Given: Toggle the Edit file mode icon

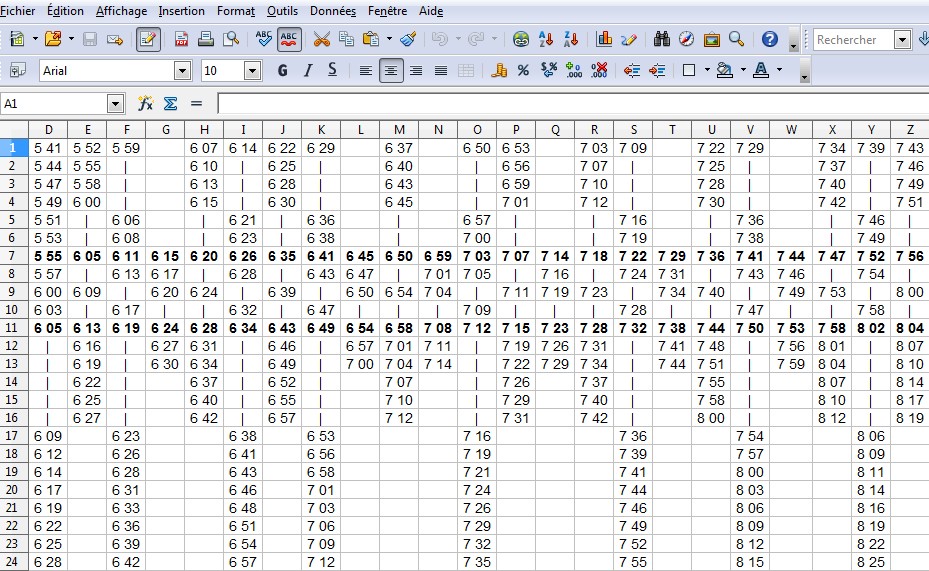Looking at the screenshot, I should (148, 40).
